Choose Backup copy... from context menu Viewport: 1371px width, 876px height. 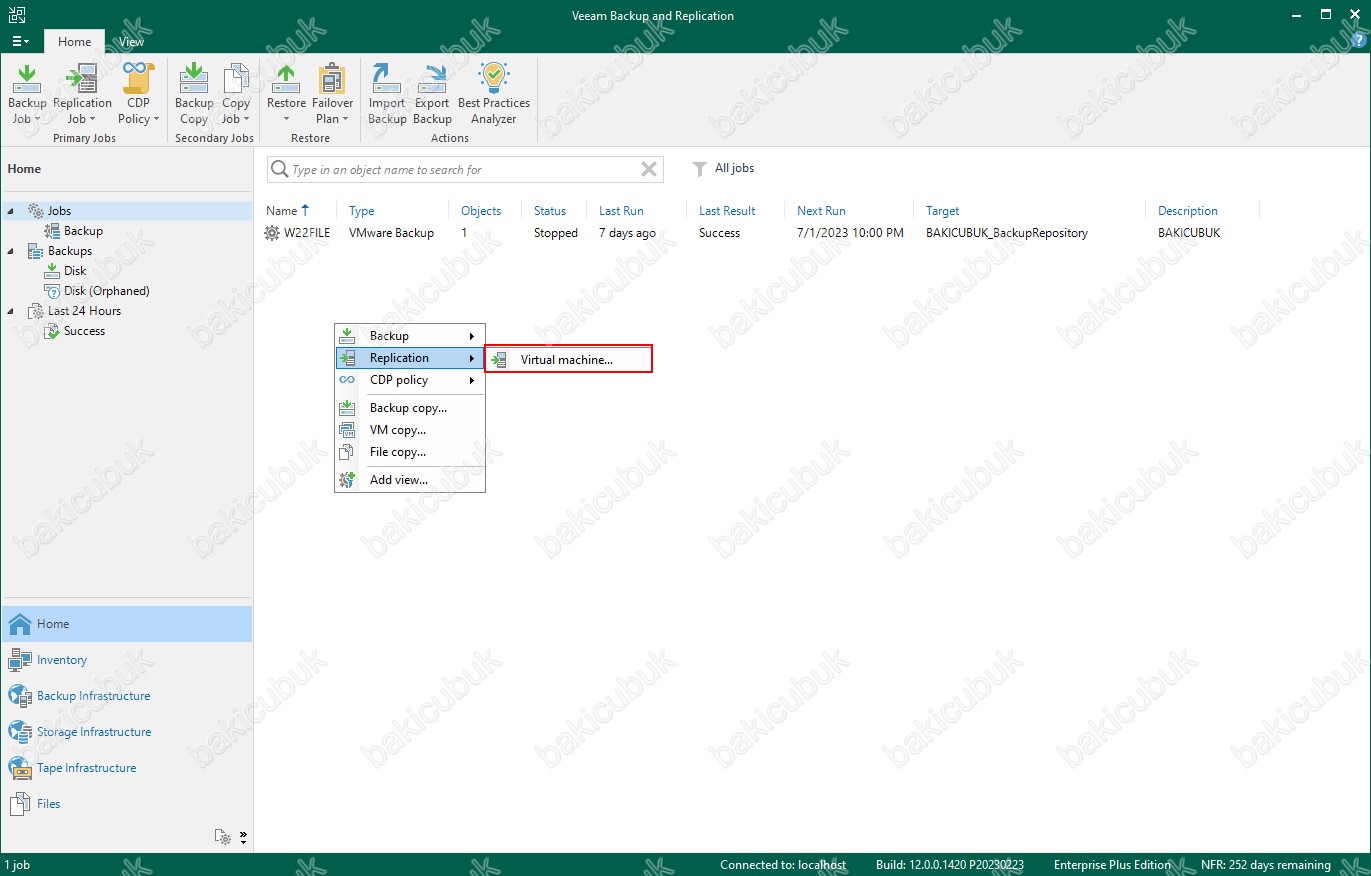410,408
